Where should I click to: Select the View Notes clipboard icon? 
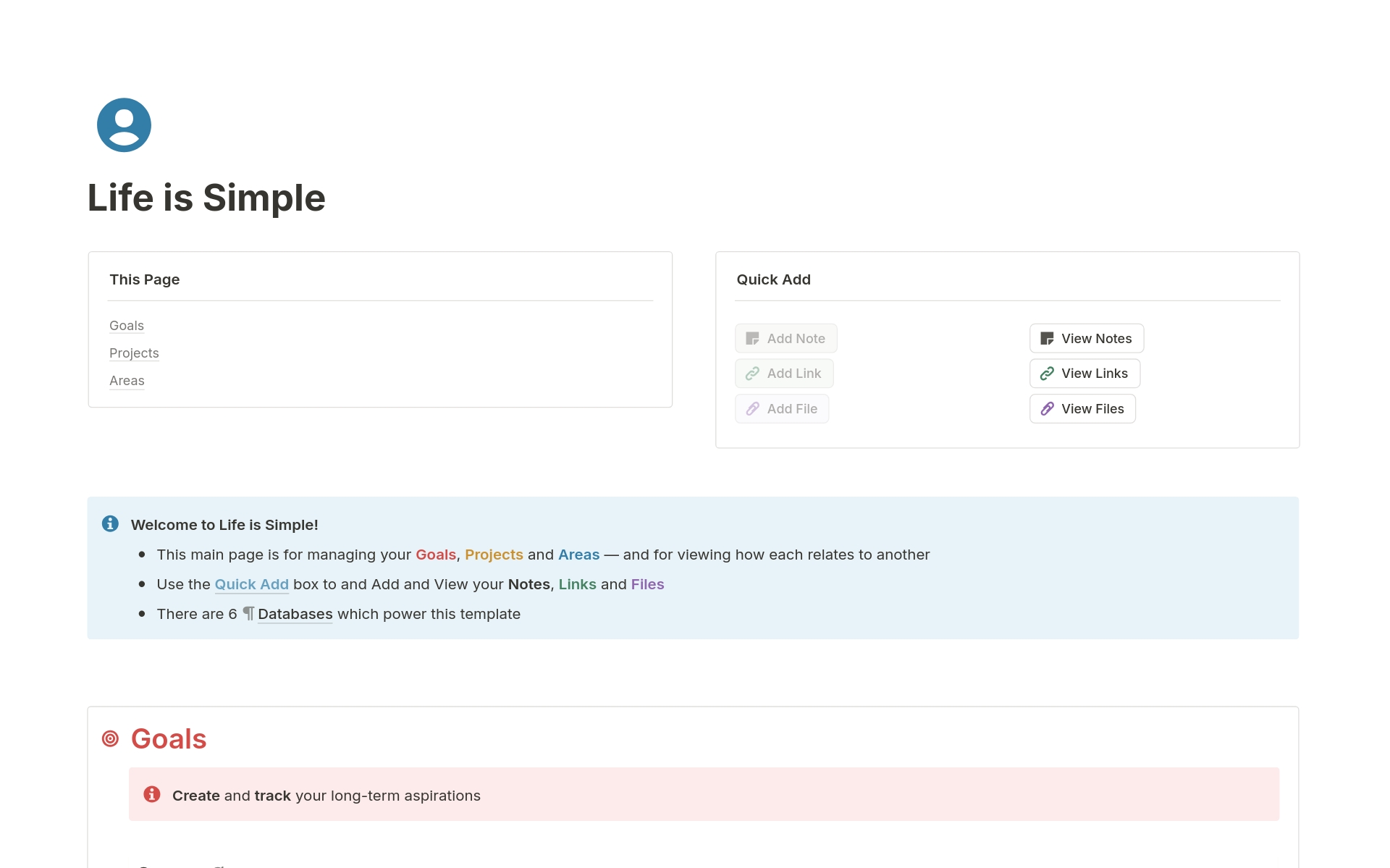[1047, 338]
